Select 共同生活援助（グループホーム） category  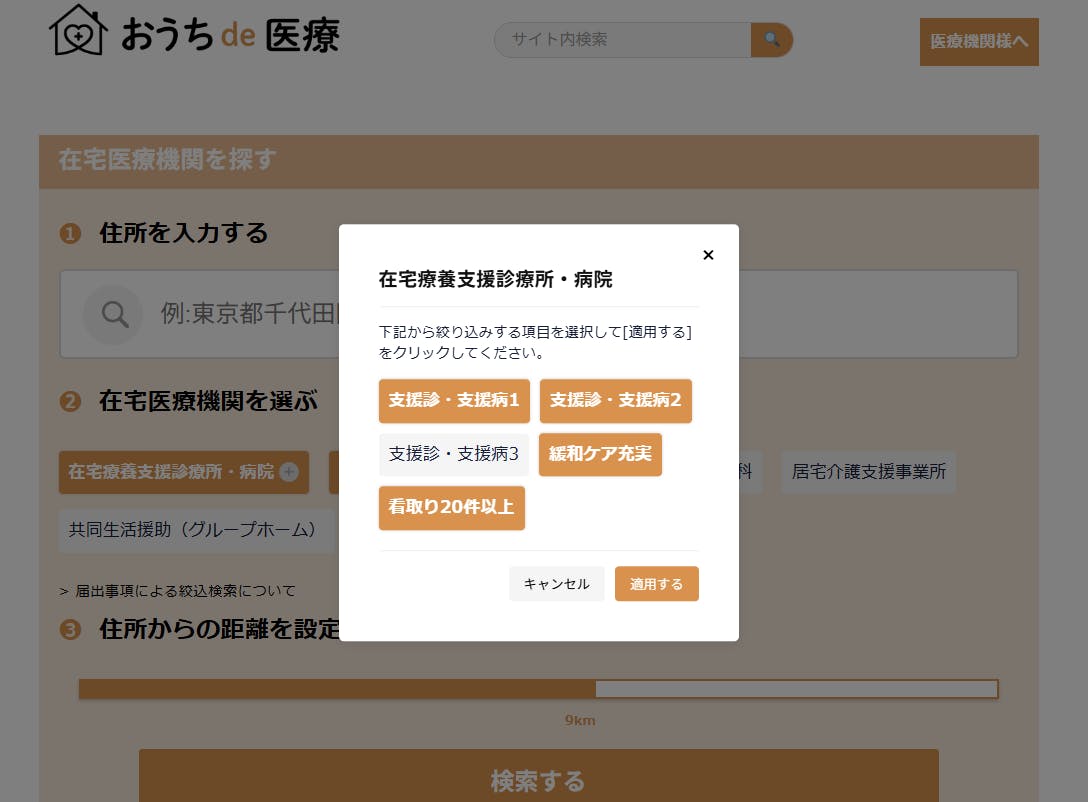pyautogui.click(x=193, y=530)
